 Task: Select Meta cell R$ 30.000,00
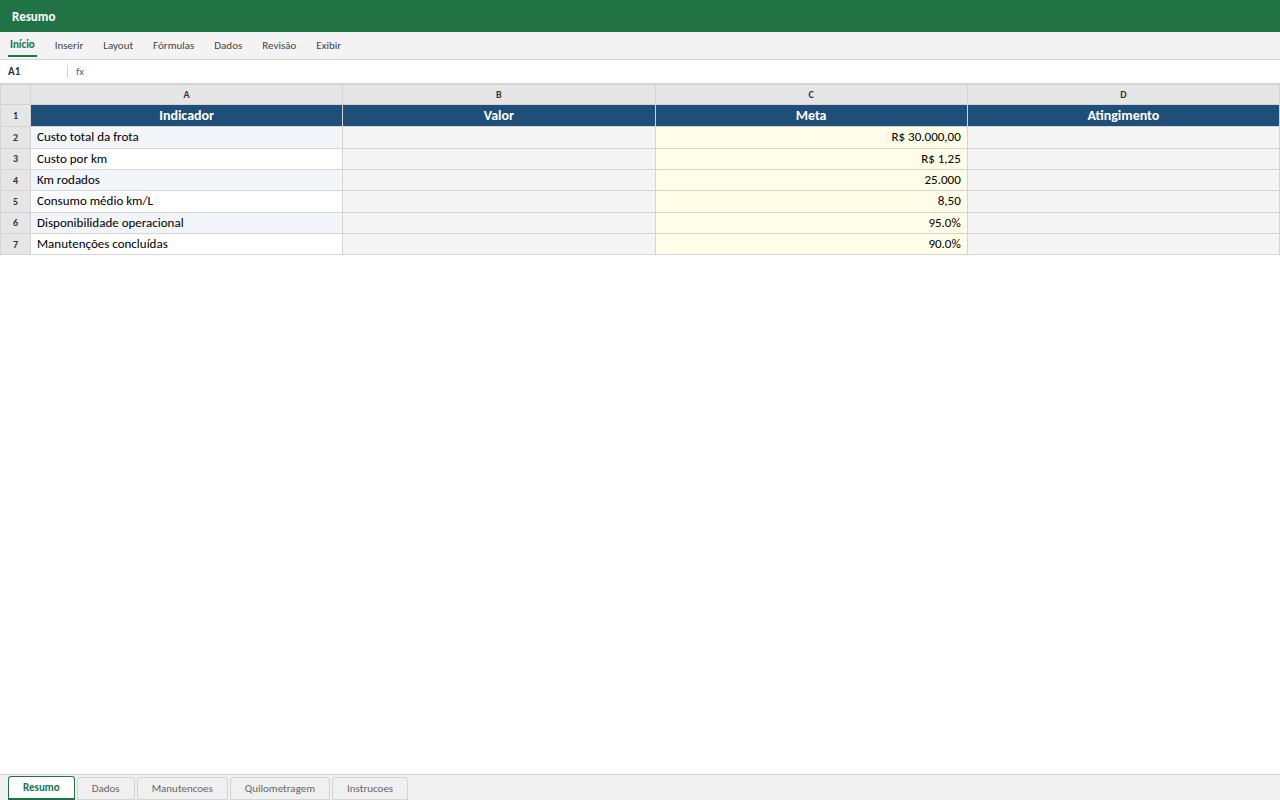[x=811, y=137]
